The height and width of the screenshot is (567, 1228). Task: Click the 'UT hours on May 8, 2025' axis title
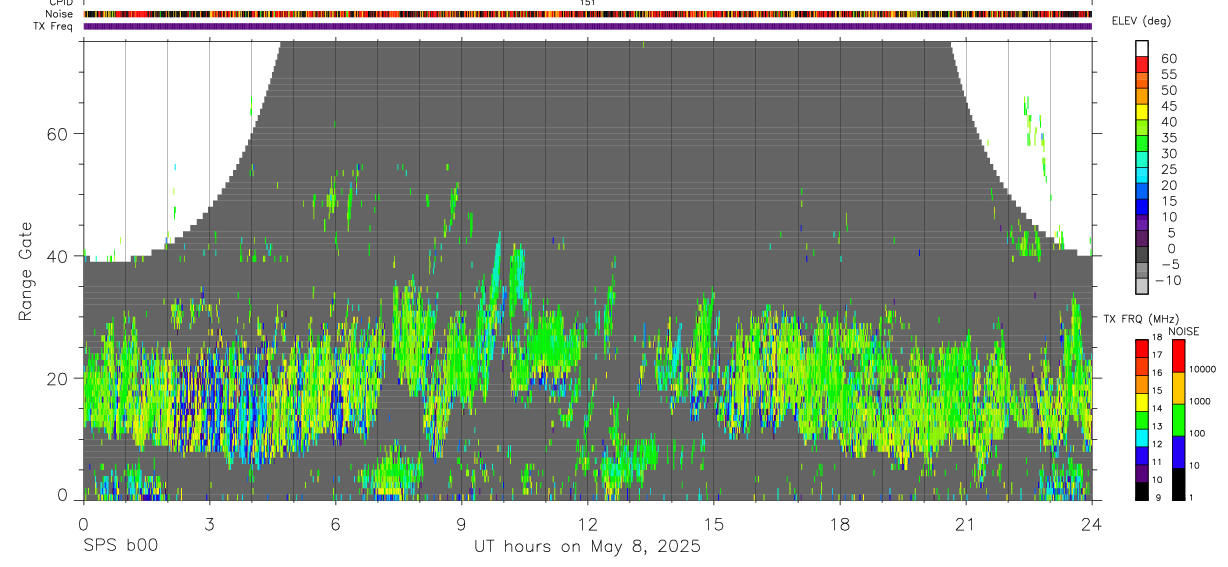click(587, 547)
